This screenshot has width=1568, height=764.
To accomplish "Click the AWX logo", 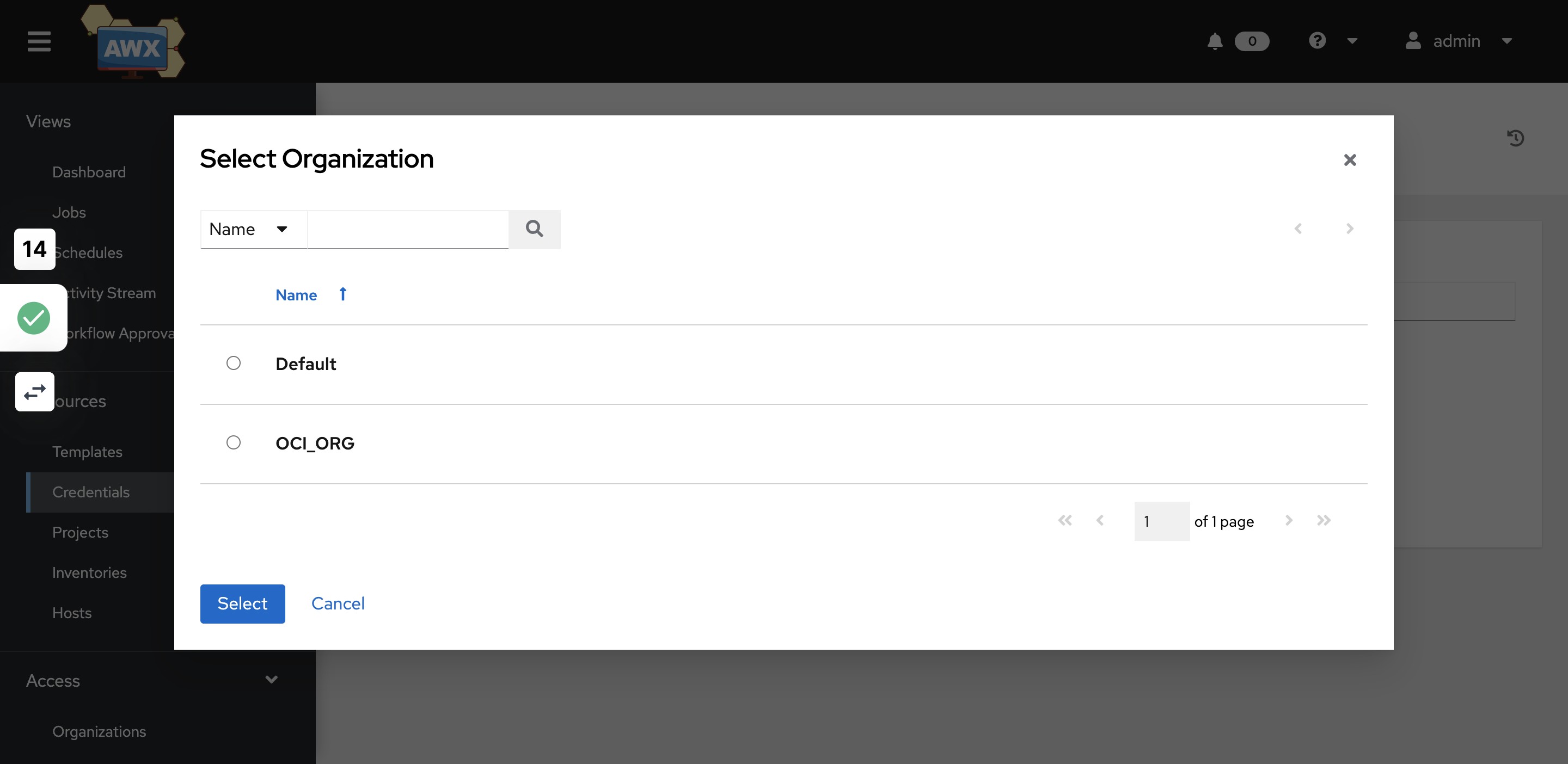I will pyautogui.click(x=133, y=42).
